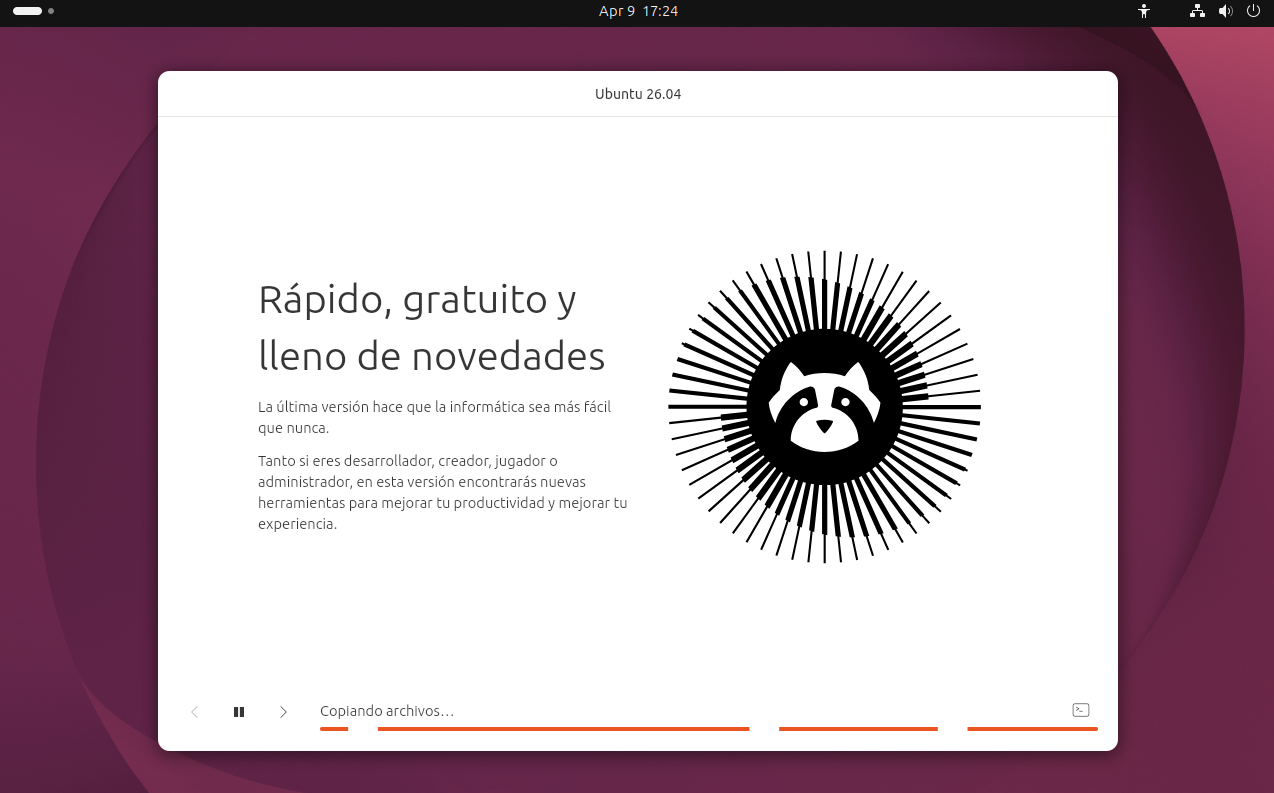Click the paragraph starting "Tanto si eres desarrollador"
1274x793 pixels.
(x=442, y=492)
